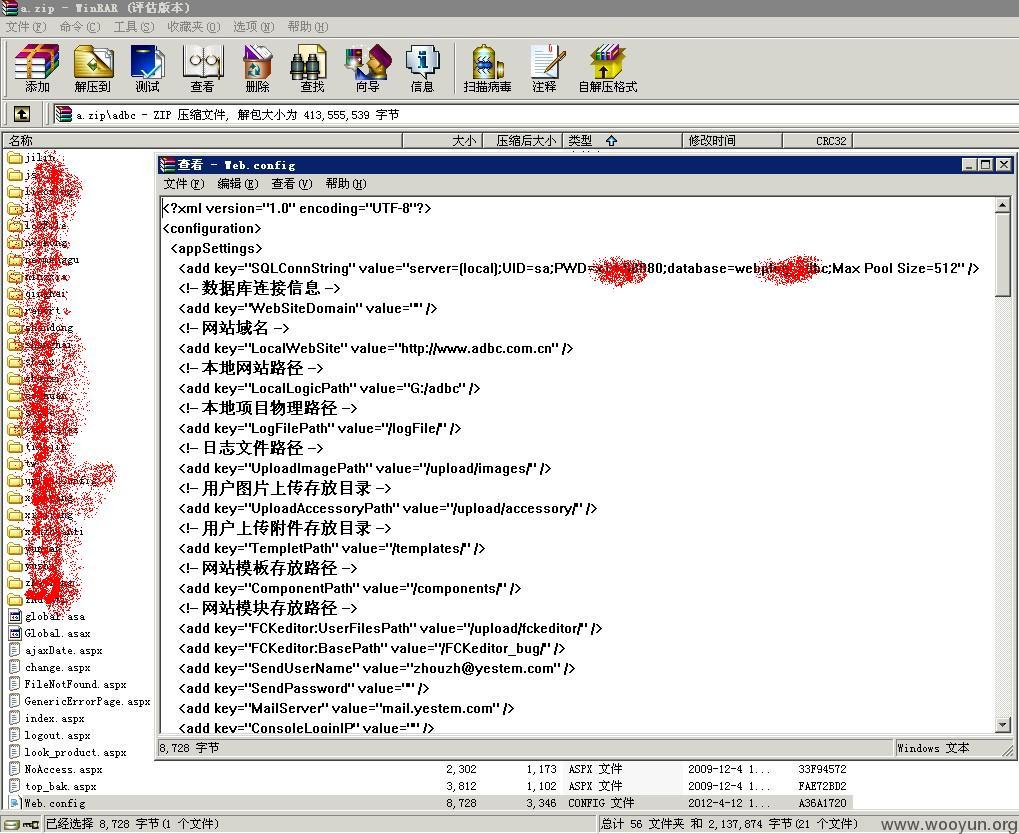Click the SendUserName line in viewer
1019x834 pixels.
[377, 668]
